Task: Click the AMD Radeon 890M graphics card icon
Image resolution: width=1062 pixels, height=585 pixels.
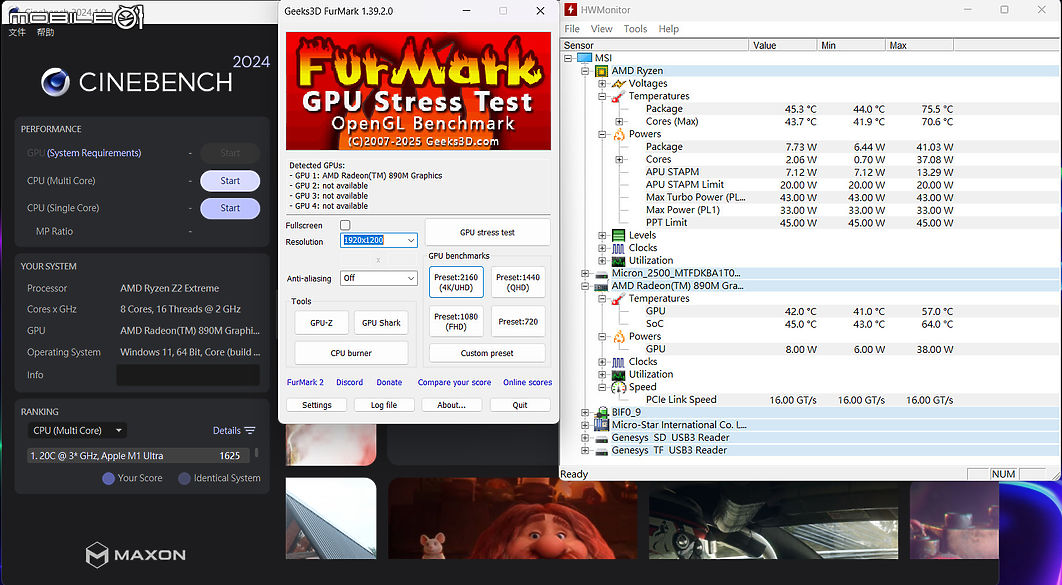Action: click(601, 286)
